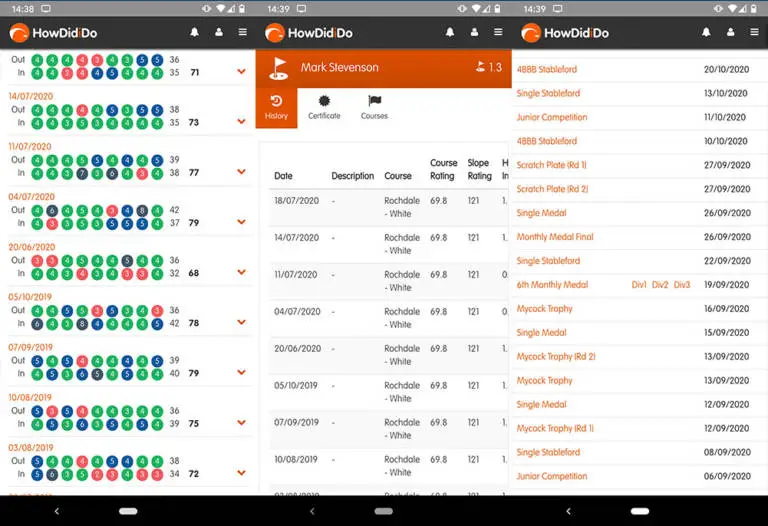Viewport: 768px width, 526px height.
Task: Expand the 20/06/2020 round scoring 68
Action: (241, 272)
